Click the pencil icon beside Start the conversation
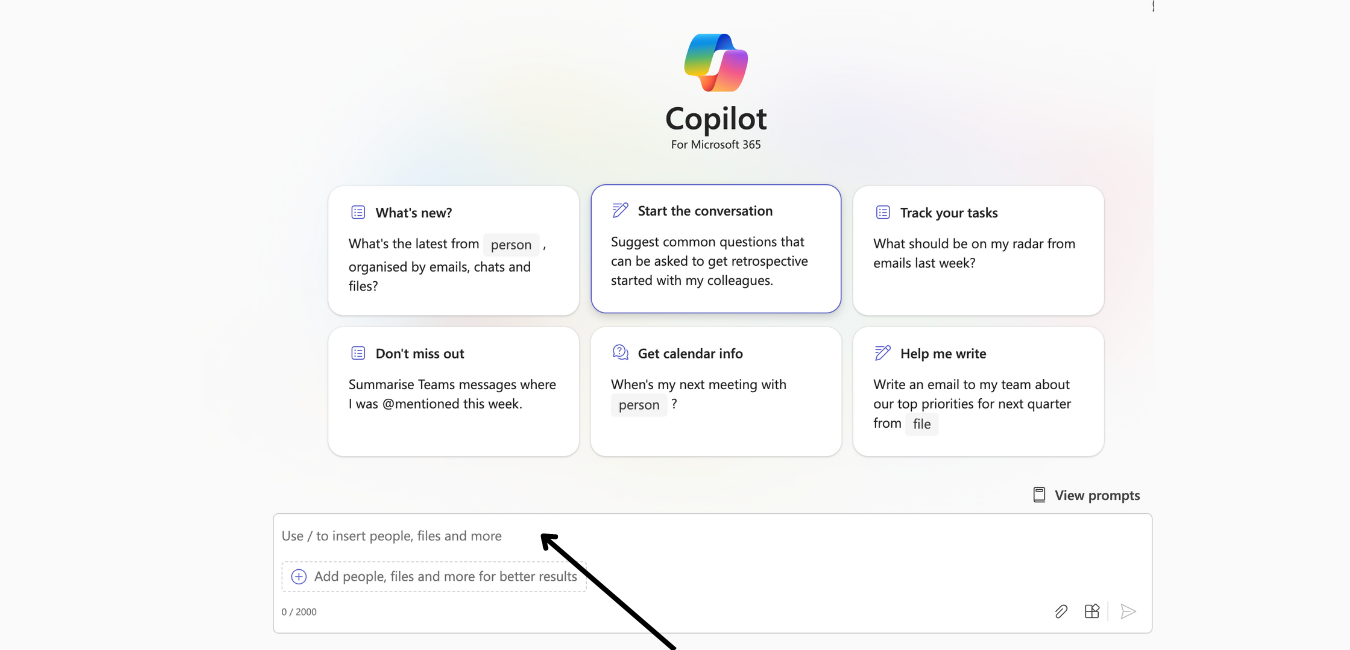Screen dimensions: 1350x650 click(620, 211)
